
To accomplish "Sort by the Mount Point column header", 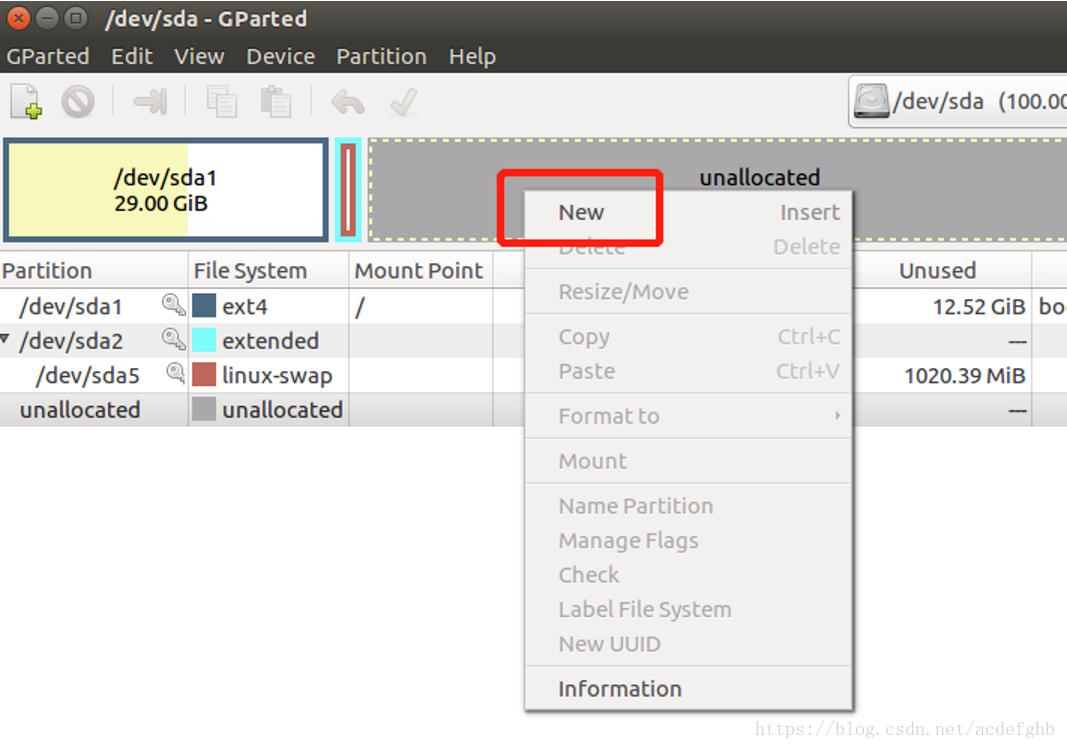I will (421, 271).
